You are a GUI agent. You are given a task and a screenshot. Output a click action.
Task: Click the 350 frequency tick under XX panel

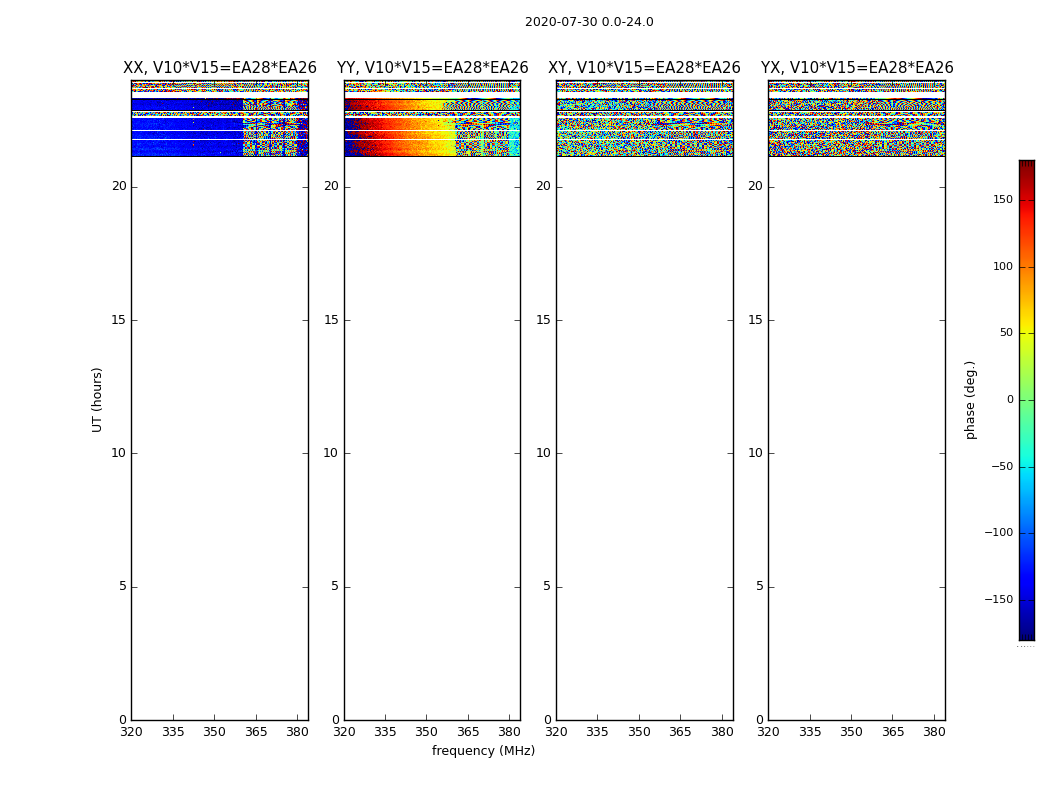point(214,732)
